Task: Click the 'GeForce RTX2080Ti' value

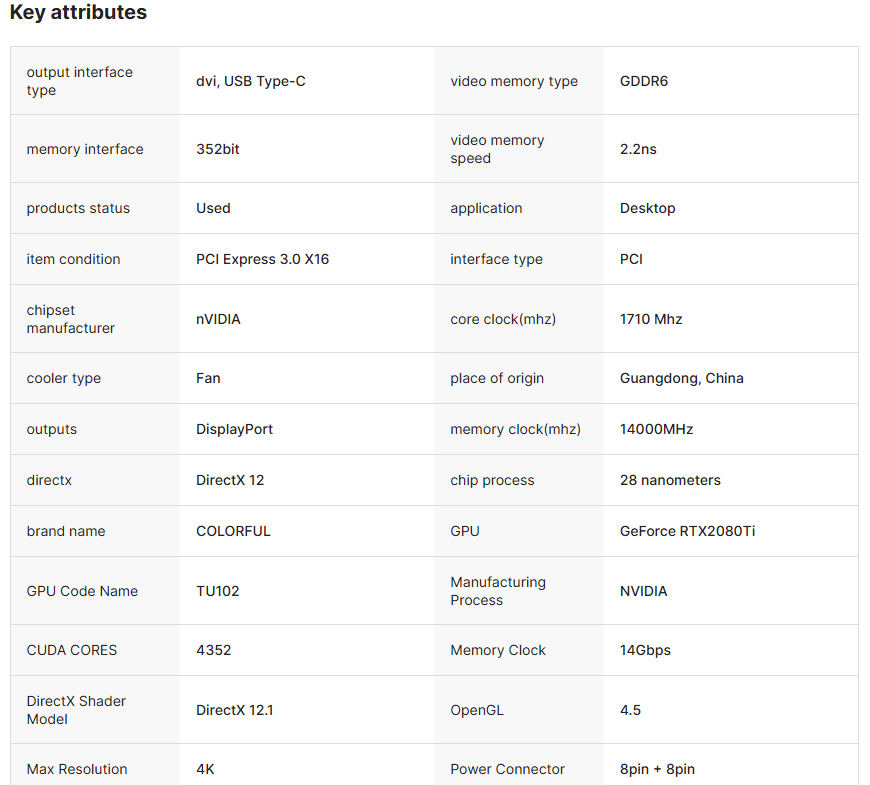Action: coord(687,531)
